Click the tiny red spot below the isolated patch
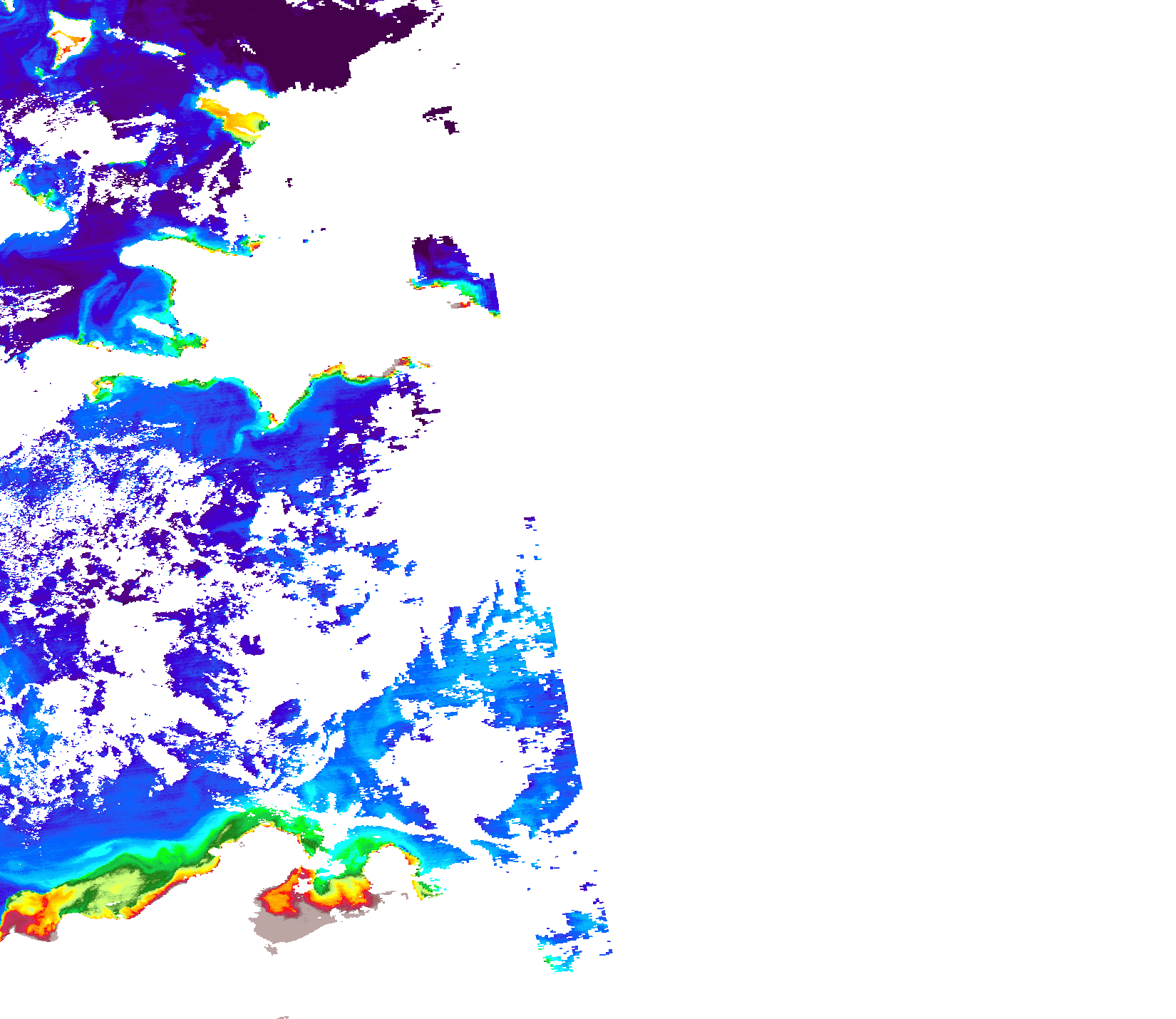Viewport: 1176px width, 1019px height. (x=463, y=304)
